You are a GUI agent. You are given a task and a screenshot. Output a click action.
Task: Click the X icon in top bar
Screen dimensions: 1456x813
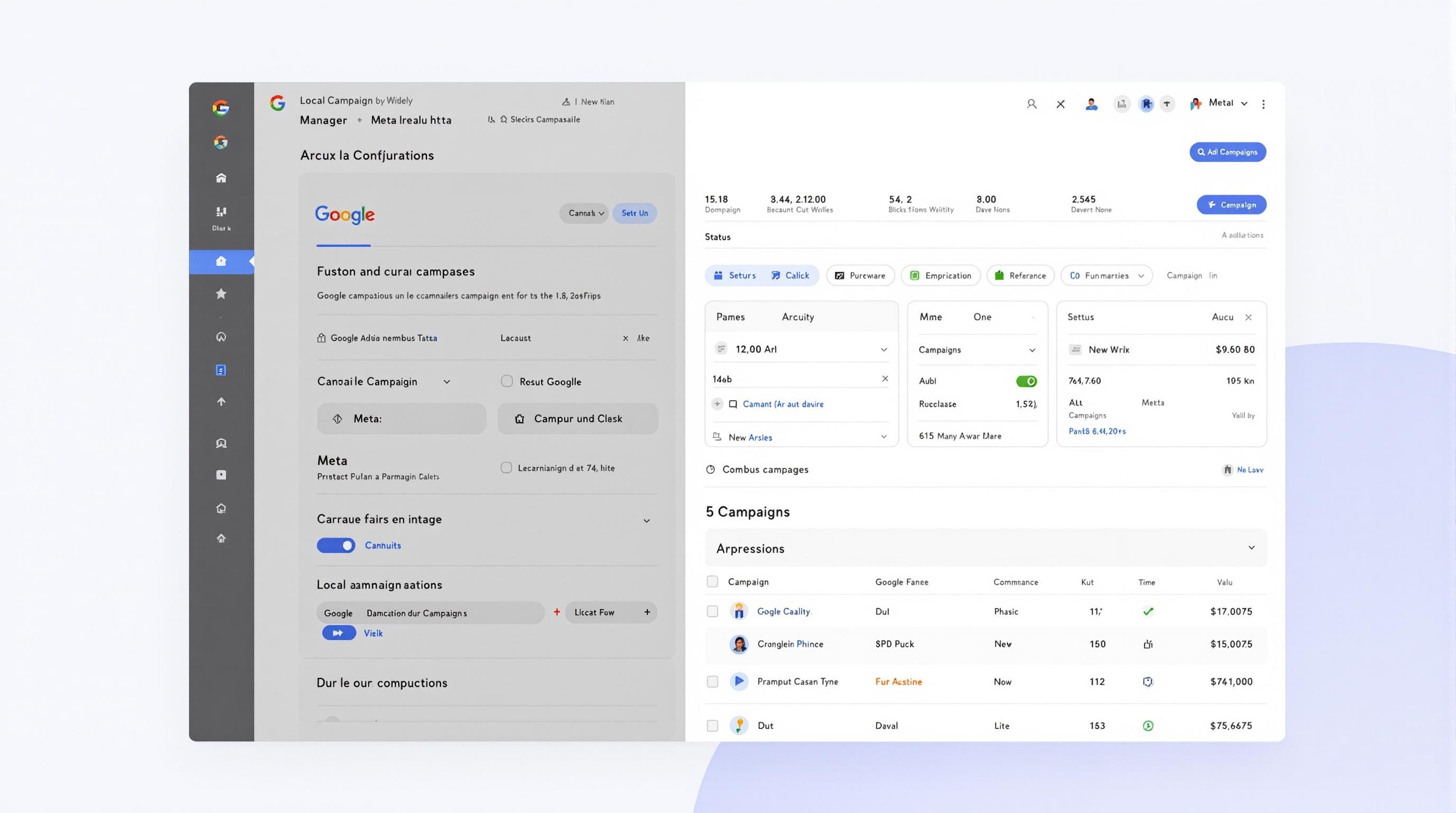1060,104
